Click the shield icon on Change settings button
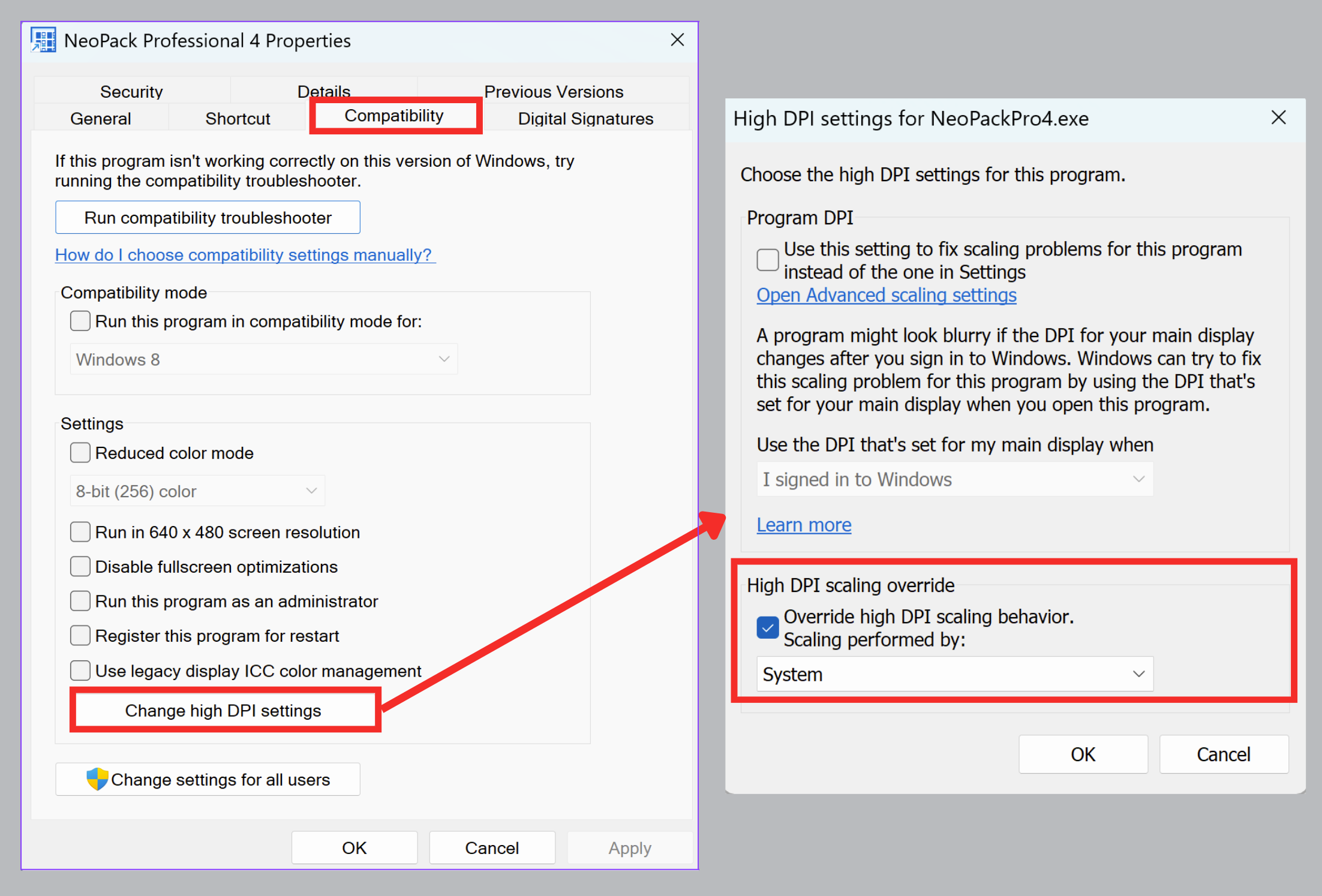 [97, 779]
